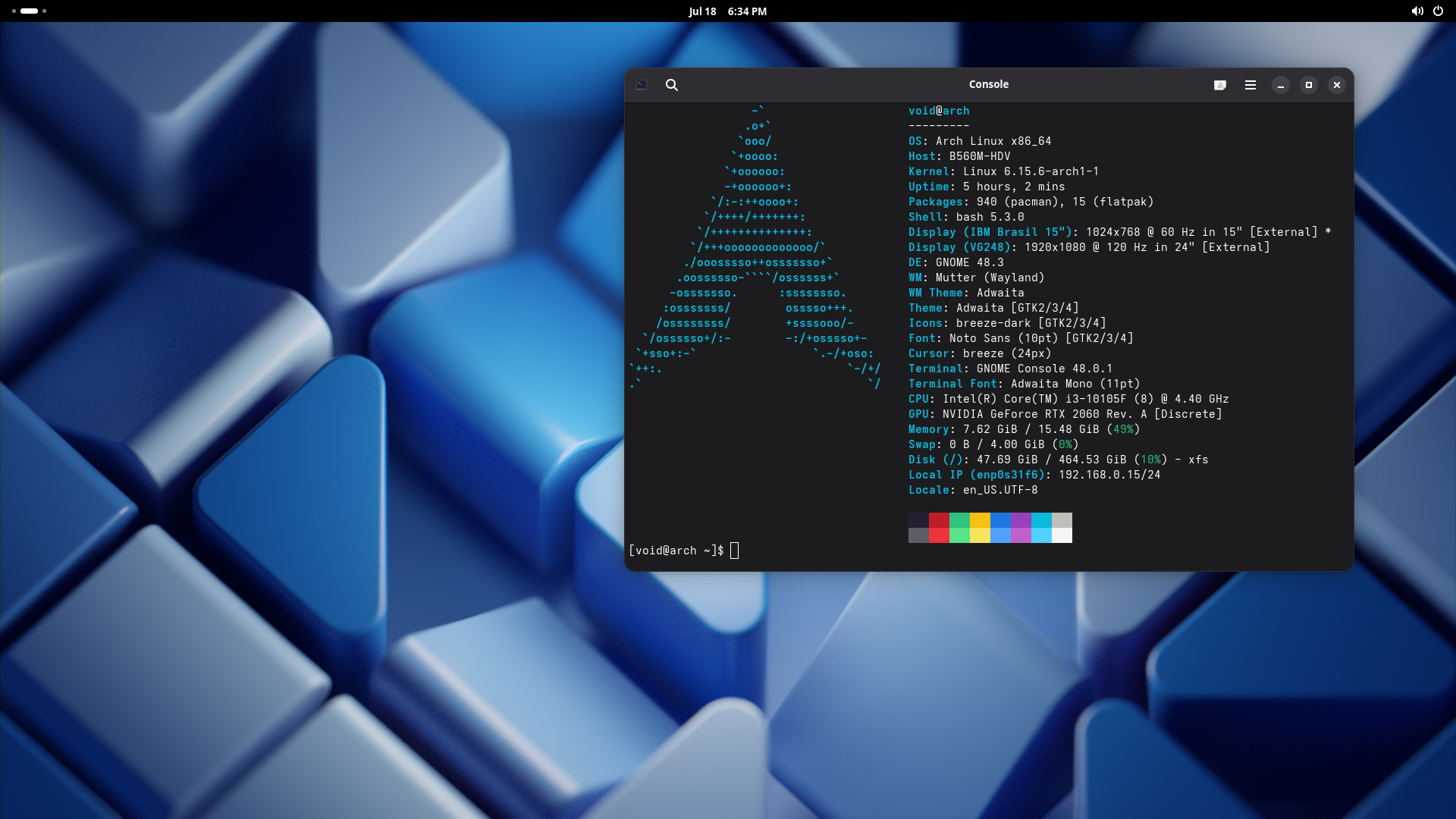
Task: Click the 'WM Theme: Adwaita' line
Action: point(966,293)
